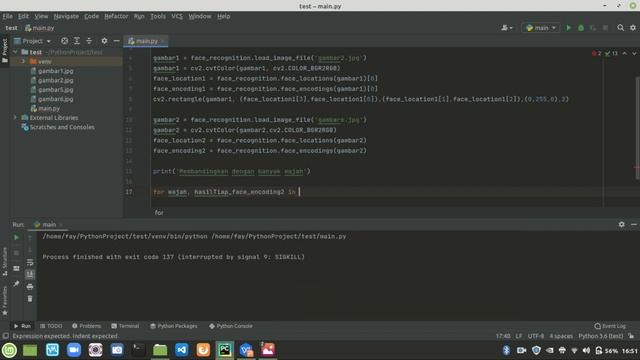Open the Bluetooth tray icon
640x360 pixels.
point(506,350)
